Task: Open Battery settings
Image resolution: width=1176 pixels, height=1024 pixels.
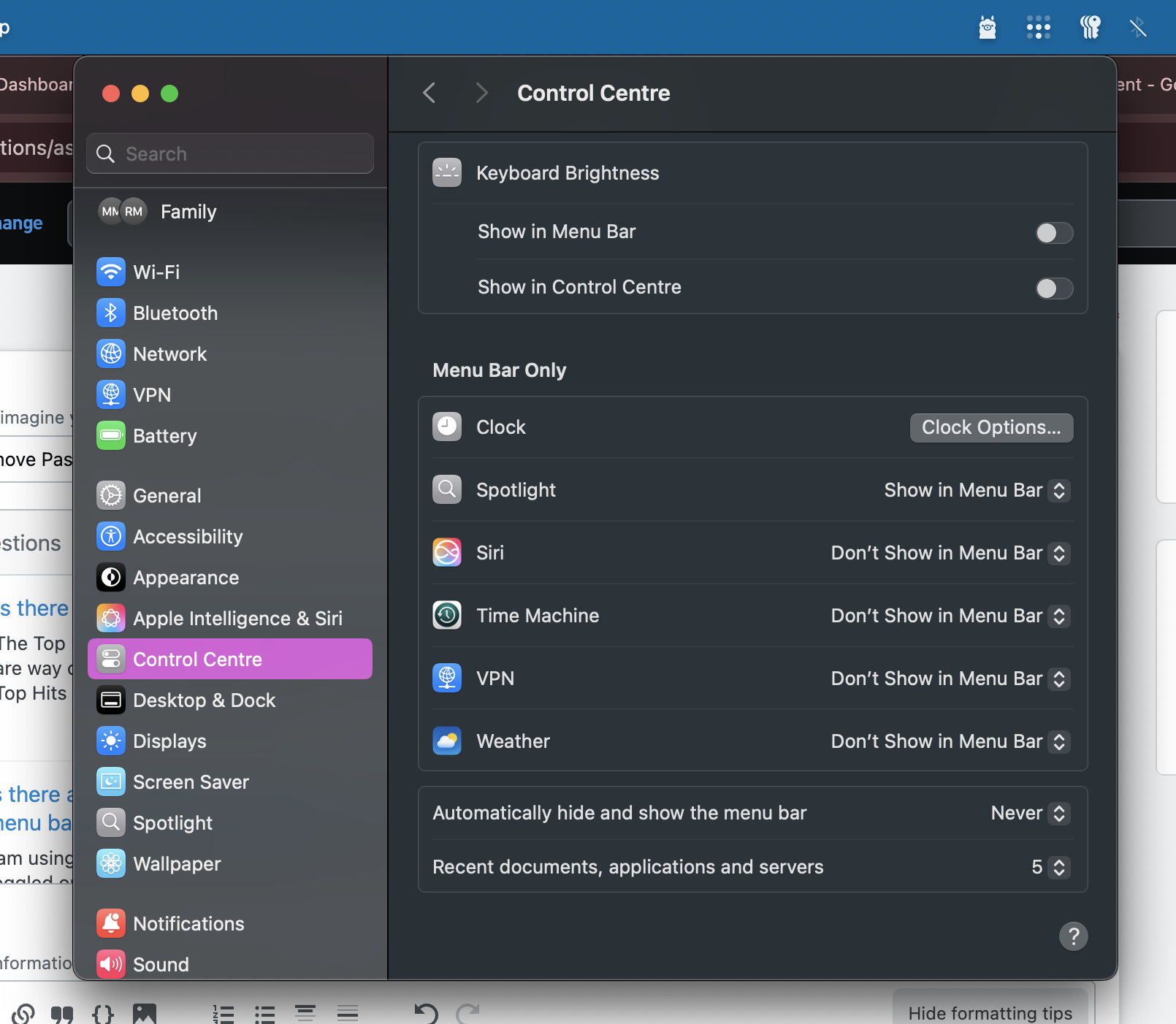Action: pos(230,436)
